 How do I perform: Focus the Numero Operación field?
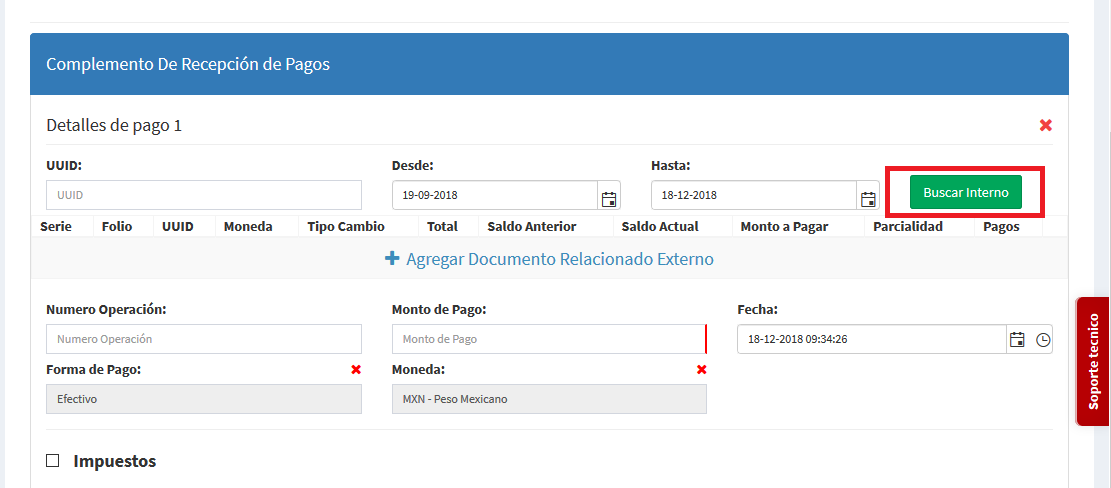pos(203,339)
